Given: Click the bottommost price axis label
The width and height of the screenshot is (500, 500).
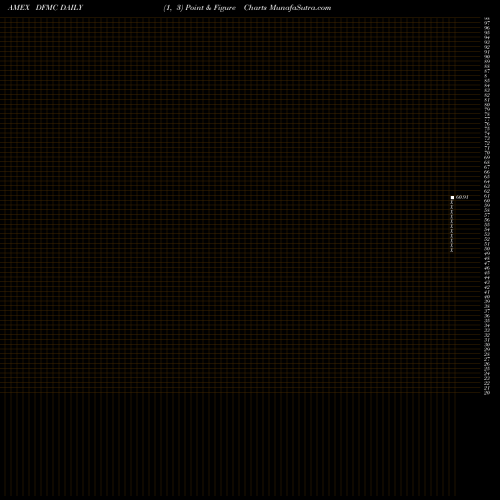Looking at the screenshot, I should pos(487,393).
